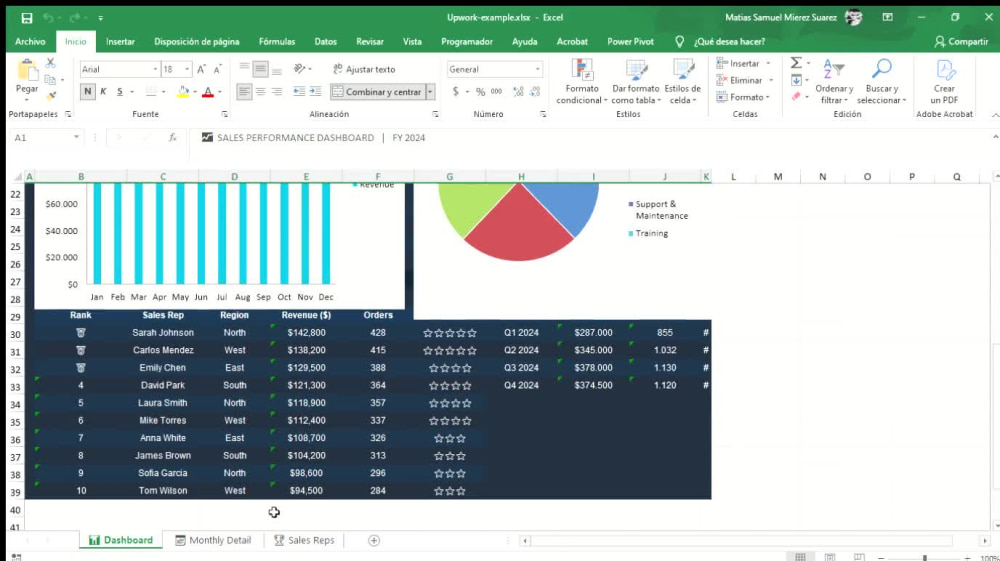
Task: Click Insertar in the Celdas group
Action: pyautogui.click(x=744, y=63)
